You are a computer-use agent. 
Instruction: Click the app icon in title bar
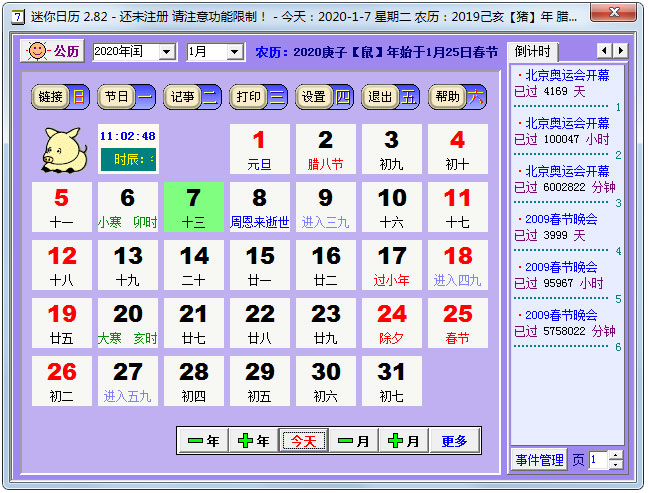tap(18, 17)
